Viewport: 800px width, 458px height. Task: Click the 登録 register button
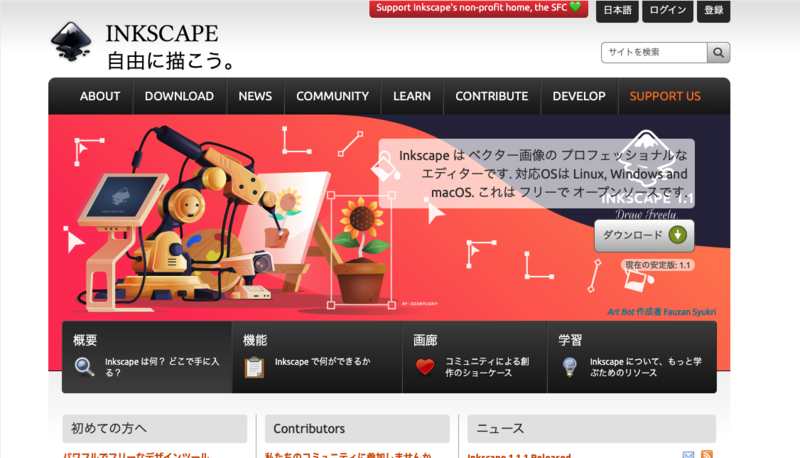click(714, 10)
